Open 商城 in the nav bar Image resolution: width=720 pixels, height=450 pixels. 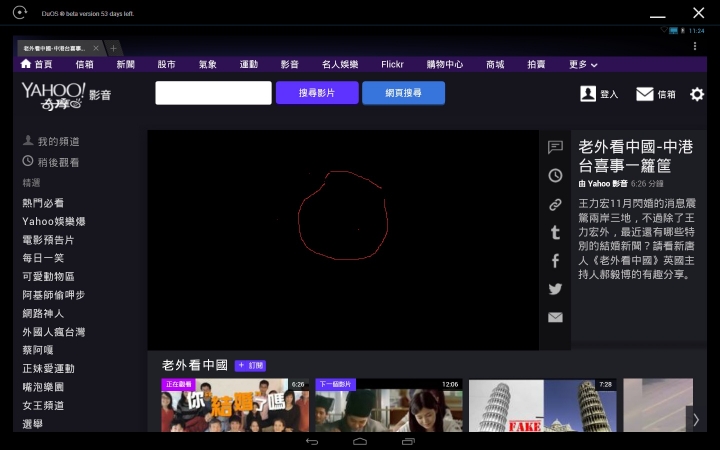(495, 64)
